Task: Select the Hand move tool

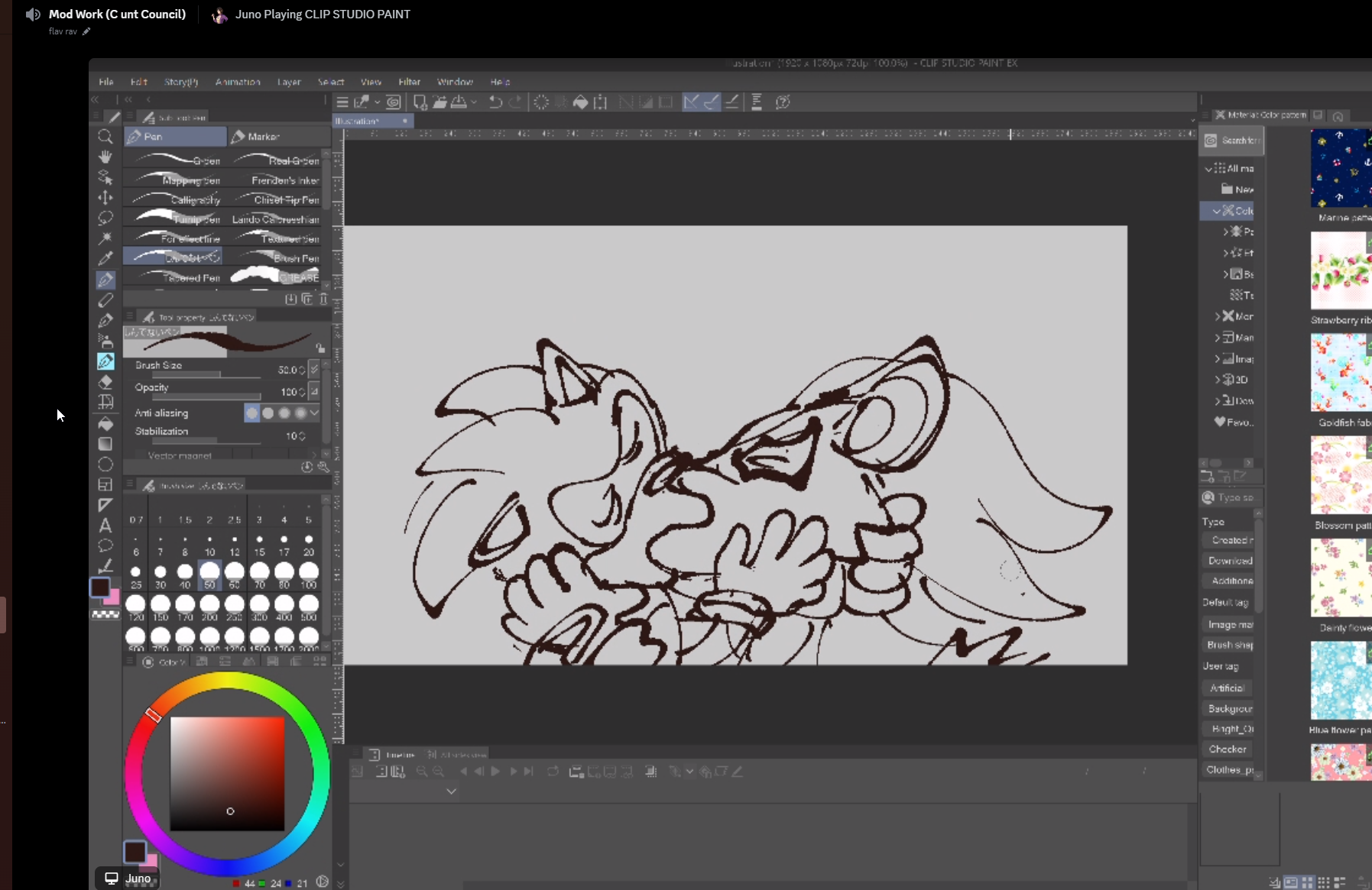Action: (x=105, y=157)
